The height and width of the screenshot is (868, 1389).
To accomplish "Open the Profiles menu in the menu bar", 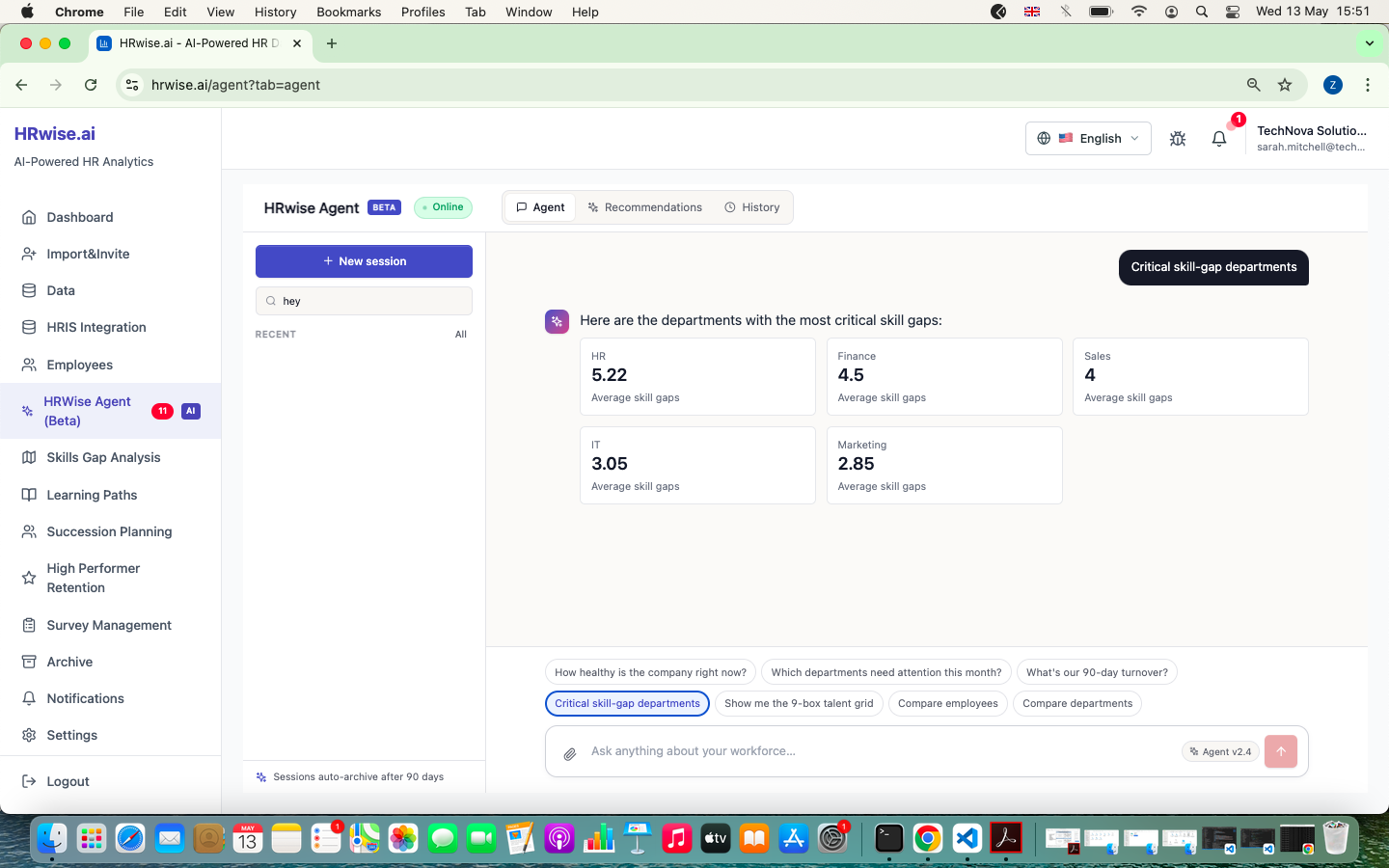I will click(x=422, y=12).
